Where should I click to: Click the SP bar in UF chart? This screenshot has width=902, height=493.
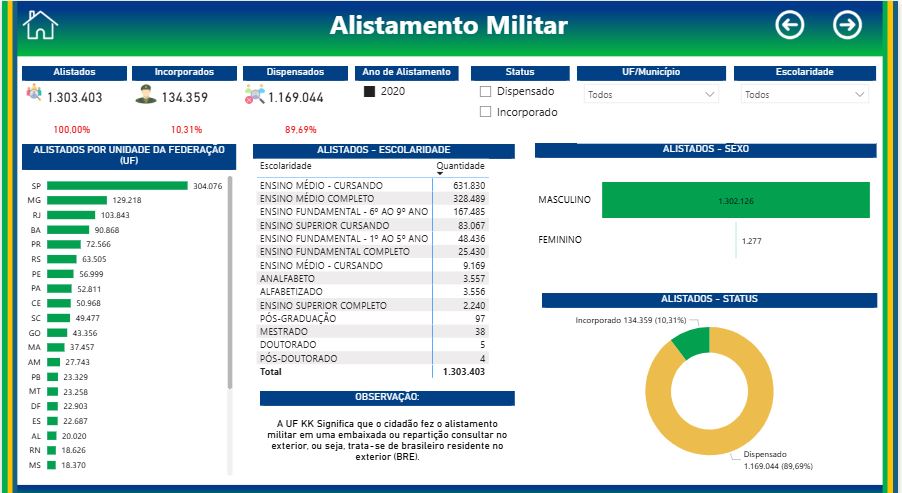117,186
